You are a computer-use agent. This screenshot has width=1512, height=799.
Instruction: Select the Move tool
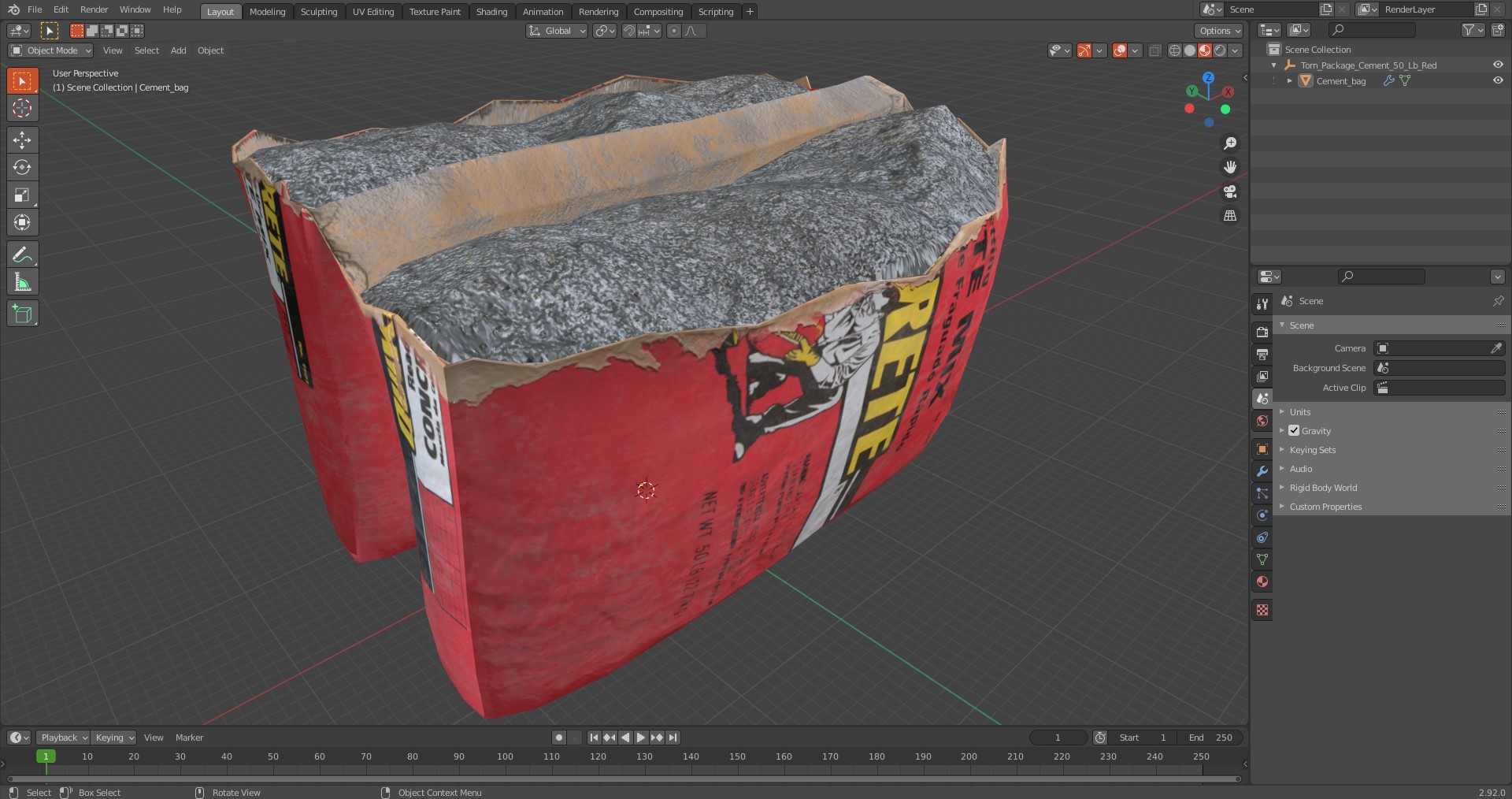pos(22,140)
